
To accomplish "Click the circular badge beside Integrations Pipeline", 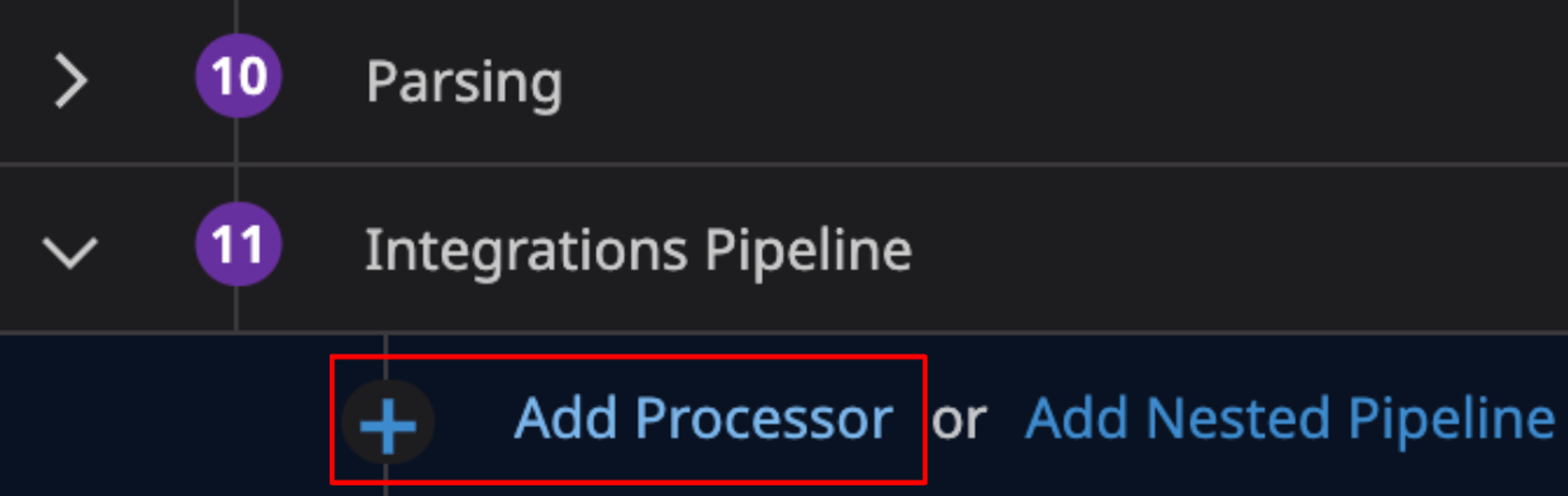I will pyautogui.click(x=240, y=246).
